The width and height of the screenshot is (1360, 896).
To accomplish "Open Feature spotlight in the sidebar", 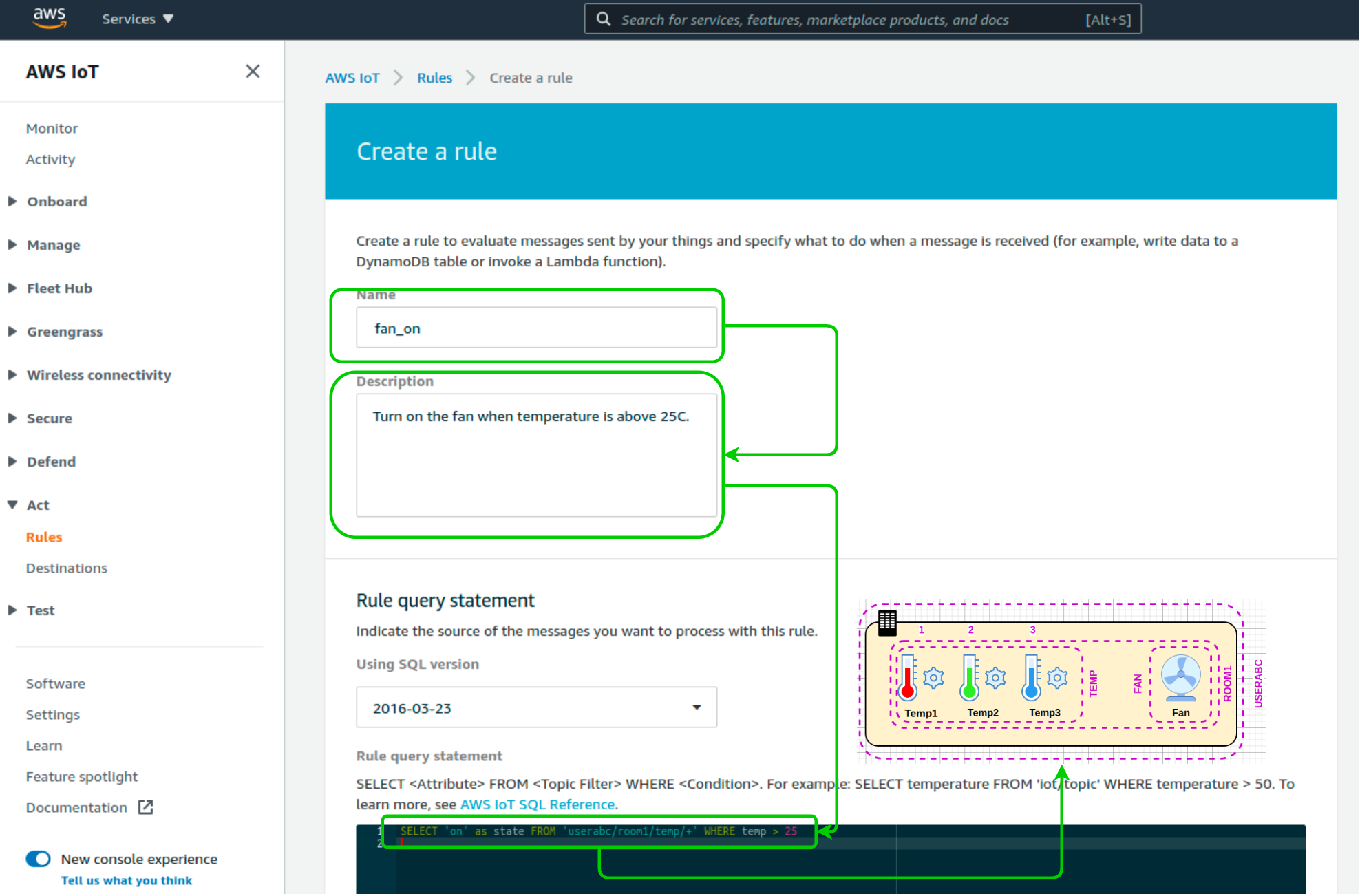I will [82, 777].
